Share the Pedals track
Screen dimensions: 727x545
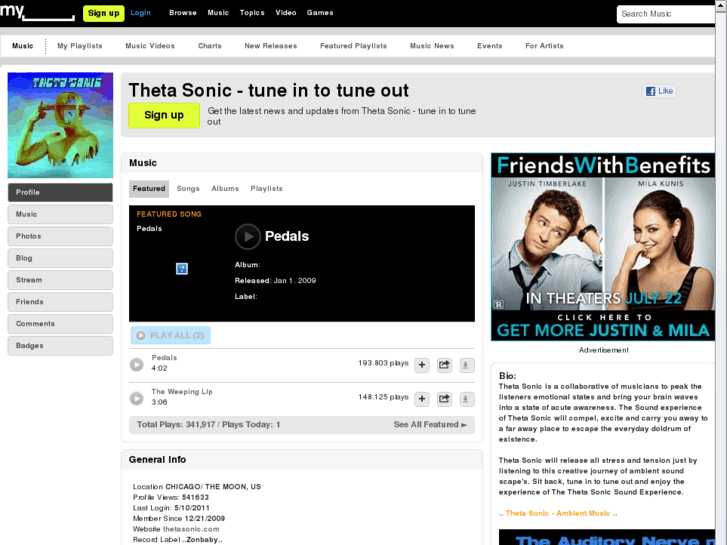pos(444,365)
